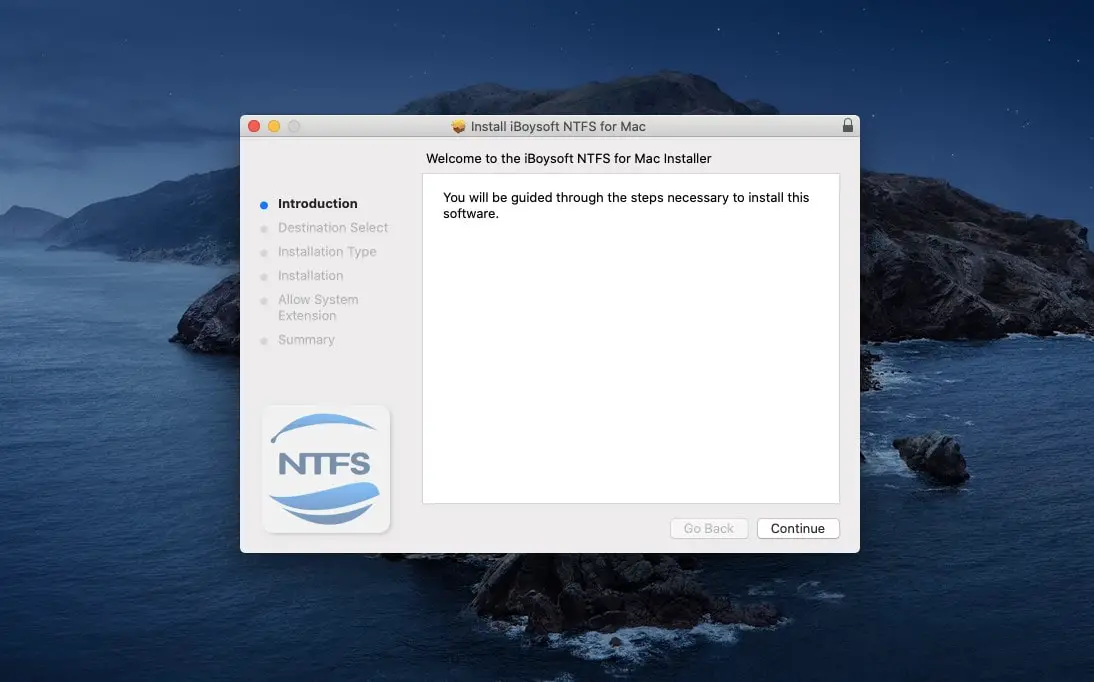1094x682 pixels.
Task: Click the disabled Go Back button
Action: point(709,528)
